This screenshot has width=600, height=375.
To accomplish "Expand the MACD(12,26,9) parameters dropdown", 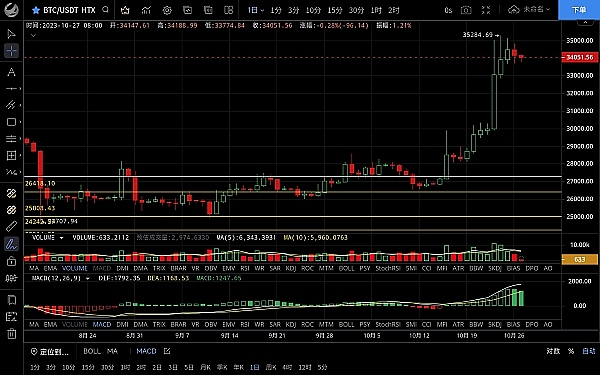I will pos(87,278).
